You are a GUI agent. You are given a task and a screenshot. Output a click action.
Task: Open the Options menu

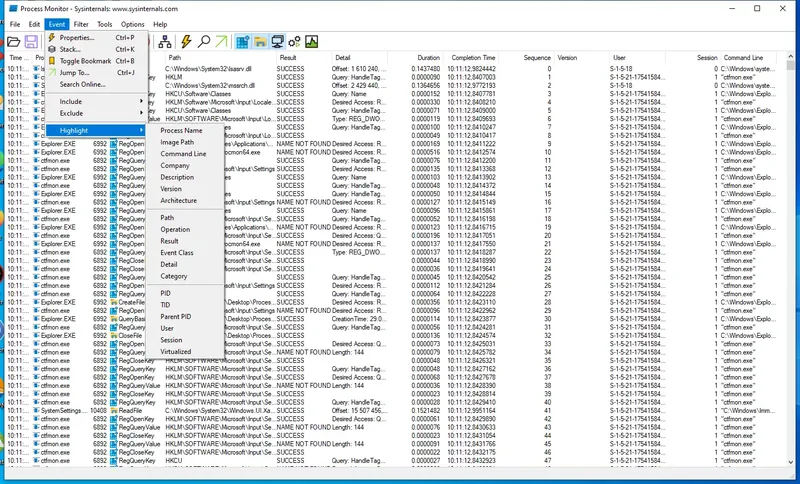point(133,24)
